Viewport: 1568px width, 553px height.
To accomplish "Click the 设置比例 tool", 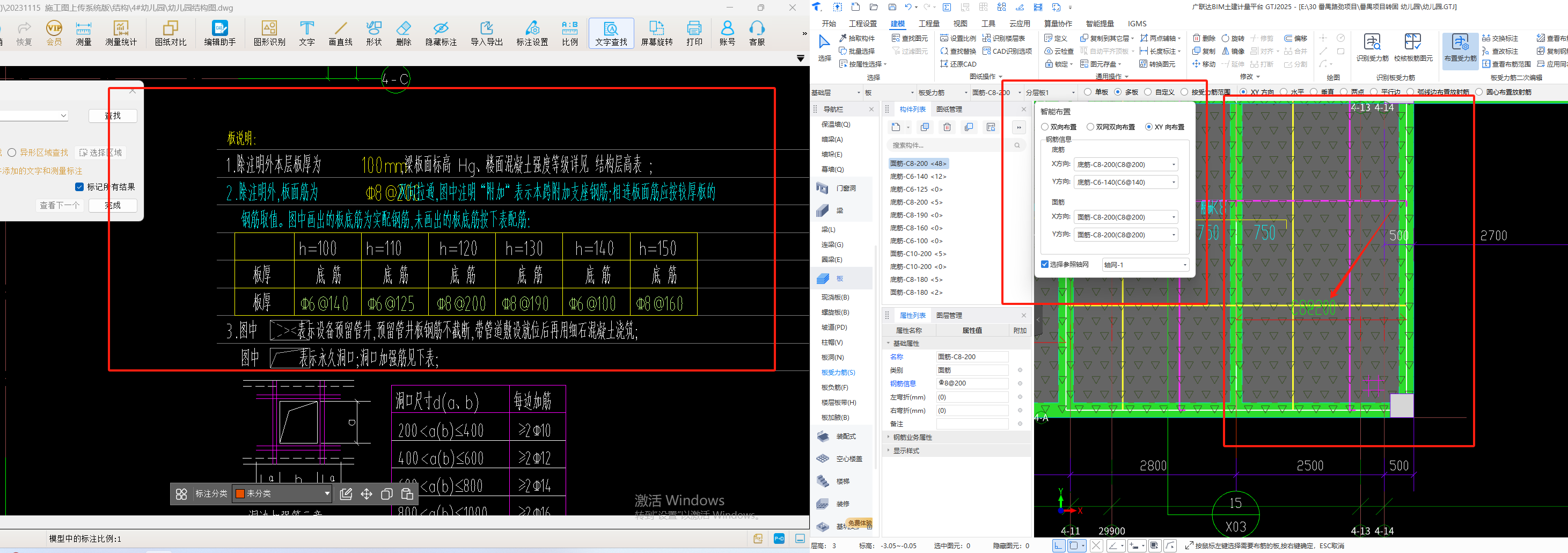I will [x=958, y=38].
